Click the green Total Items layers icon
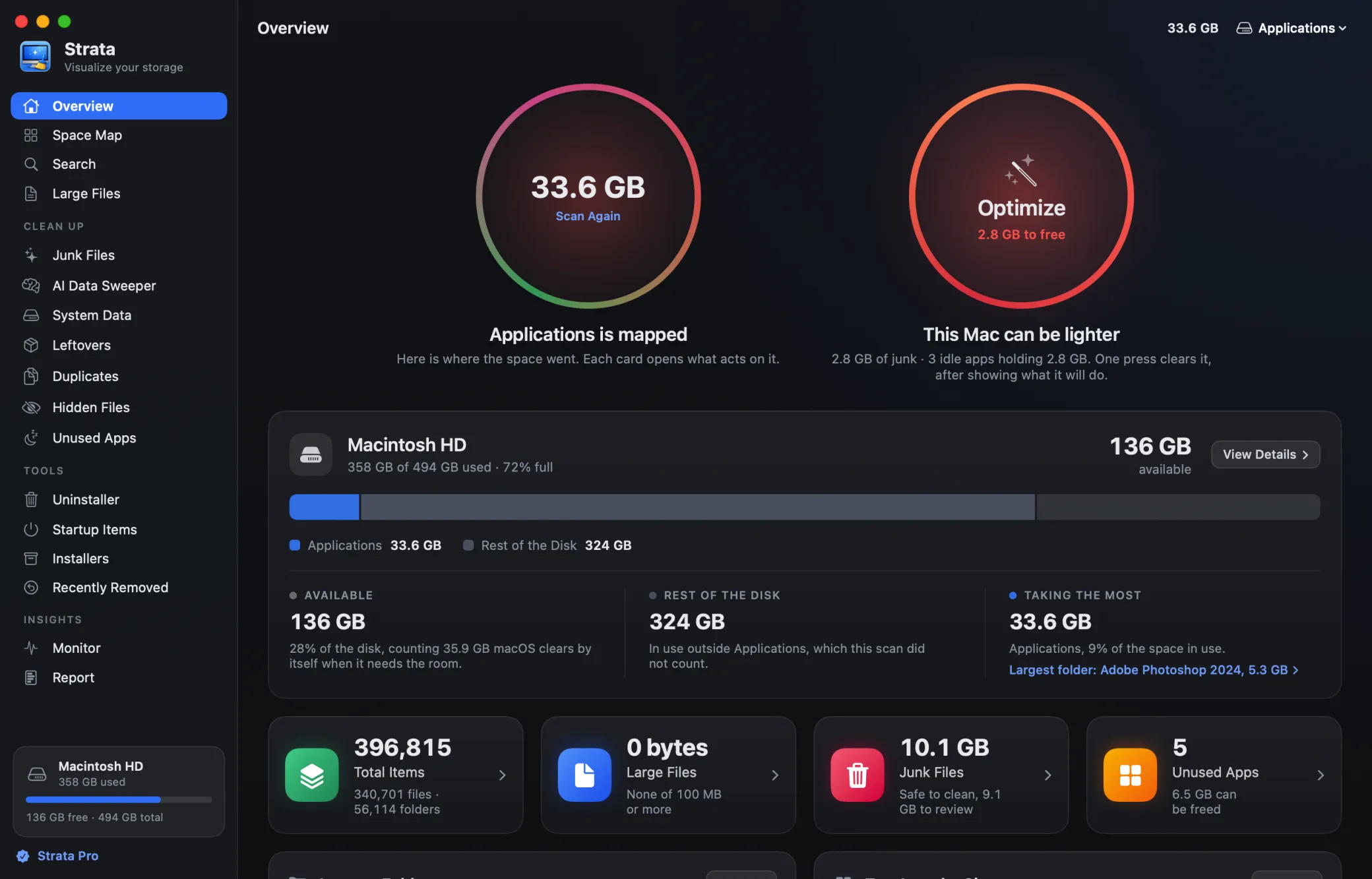Viewport: 1372px width, 879px height. (x=312, y=775)
